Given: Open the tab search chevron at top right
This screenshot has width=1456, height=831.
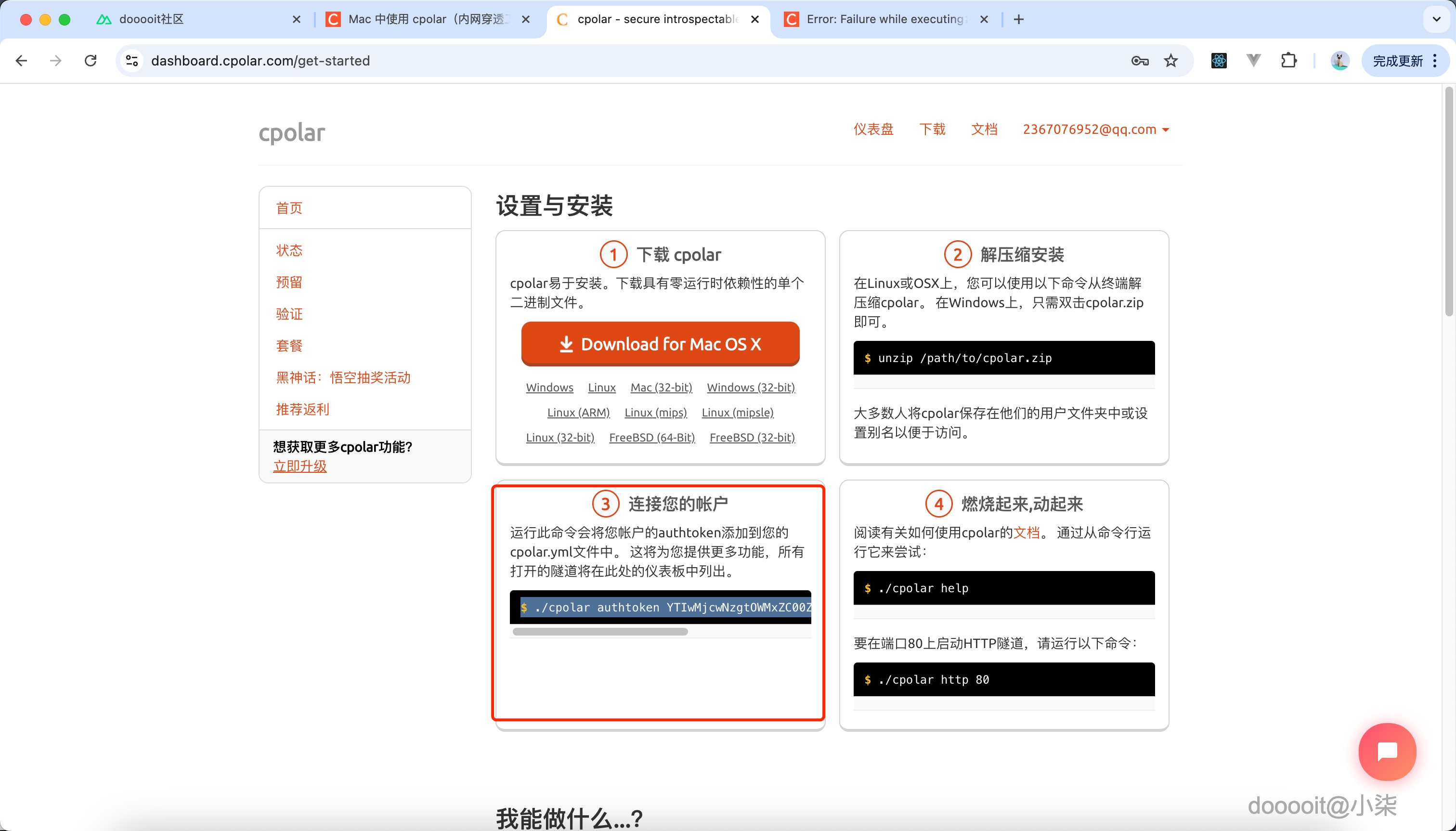Looking at the screenshot, I should click(1436, 19).
